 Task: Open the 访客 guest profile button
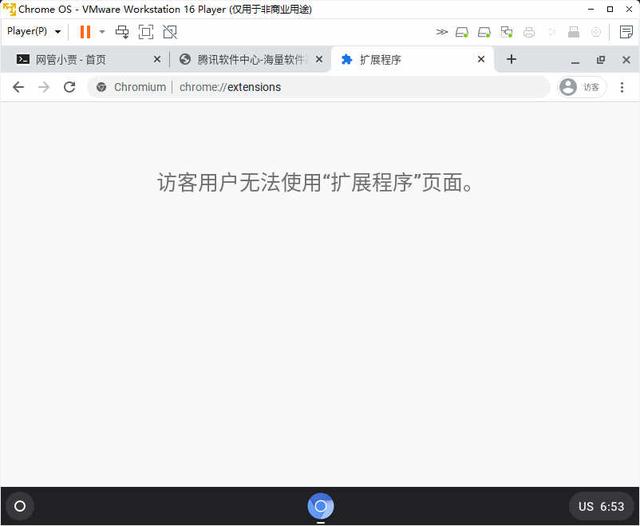point(582,87)
